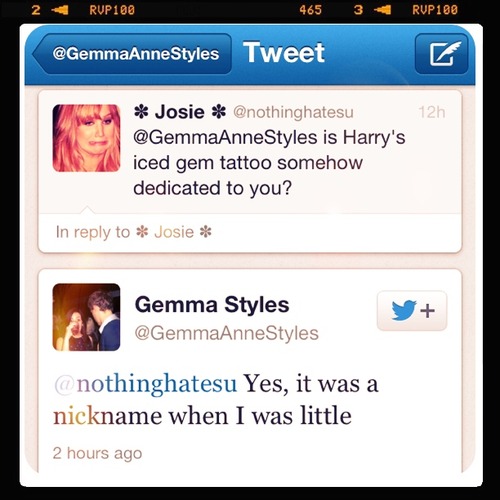This screenshot has height=500, width=500.
Task: Select the Gemma Styles display name
Action: coord(212,305)
